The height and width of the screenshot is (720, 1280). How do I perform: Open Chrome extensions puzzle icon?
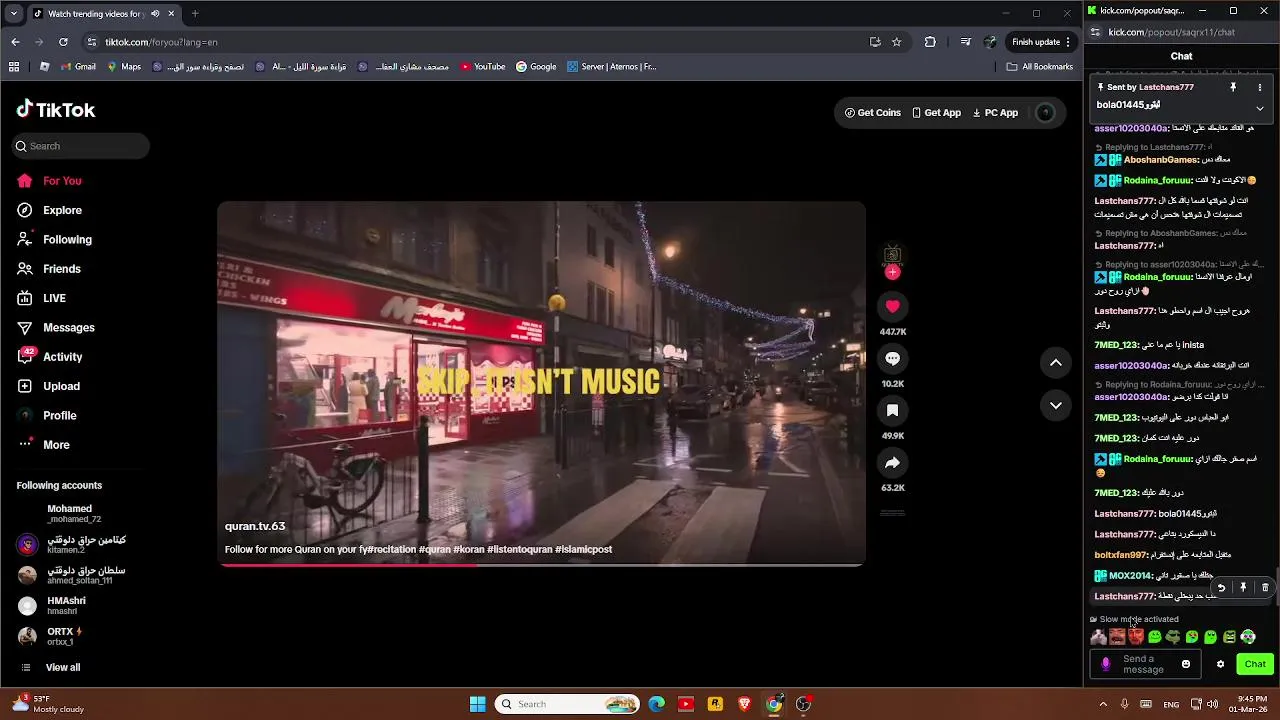point(930,42)
